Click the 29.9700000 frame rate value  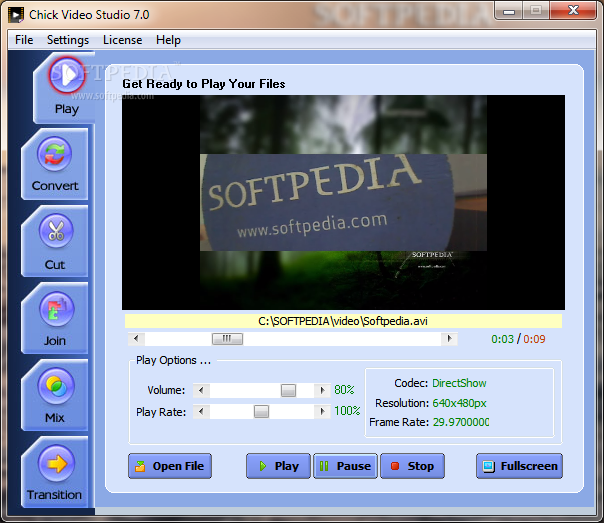coord(461,422)
